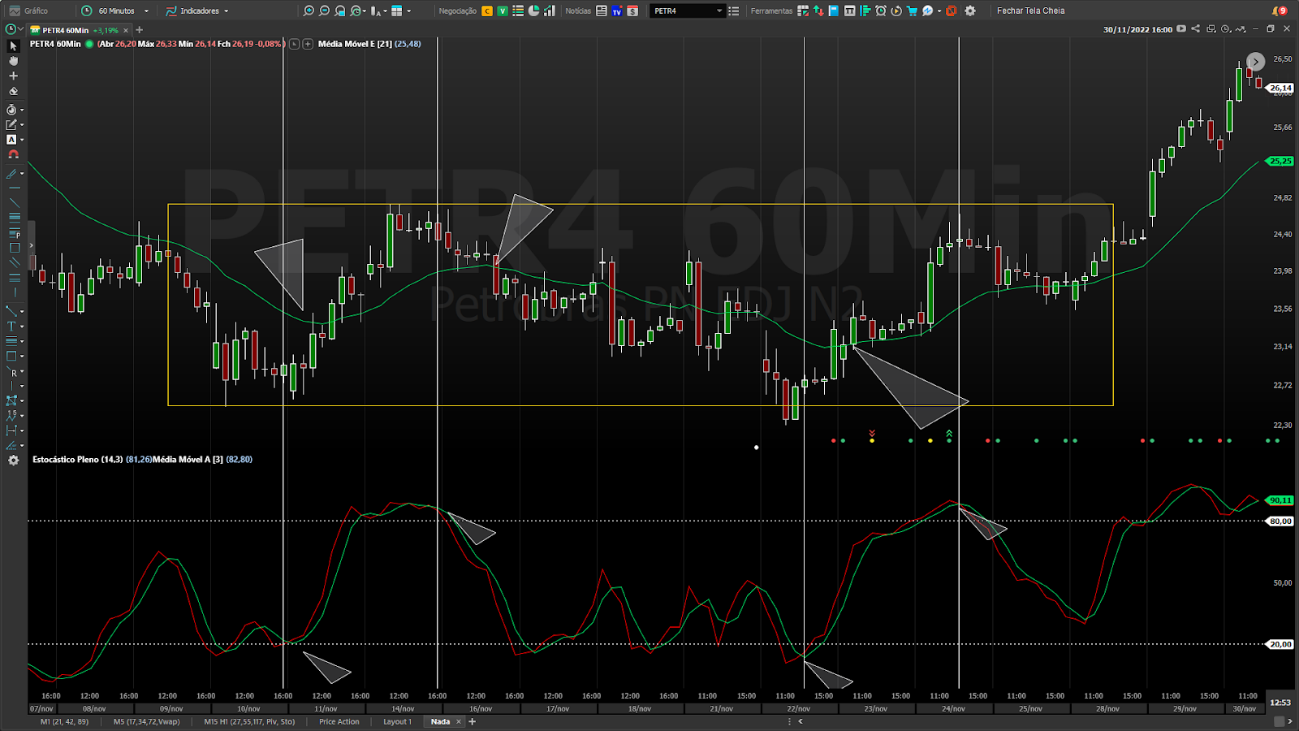Click Fechar Tela Cheia button

[x=1031, y=11]
